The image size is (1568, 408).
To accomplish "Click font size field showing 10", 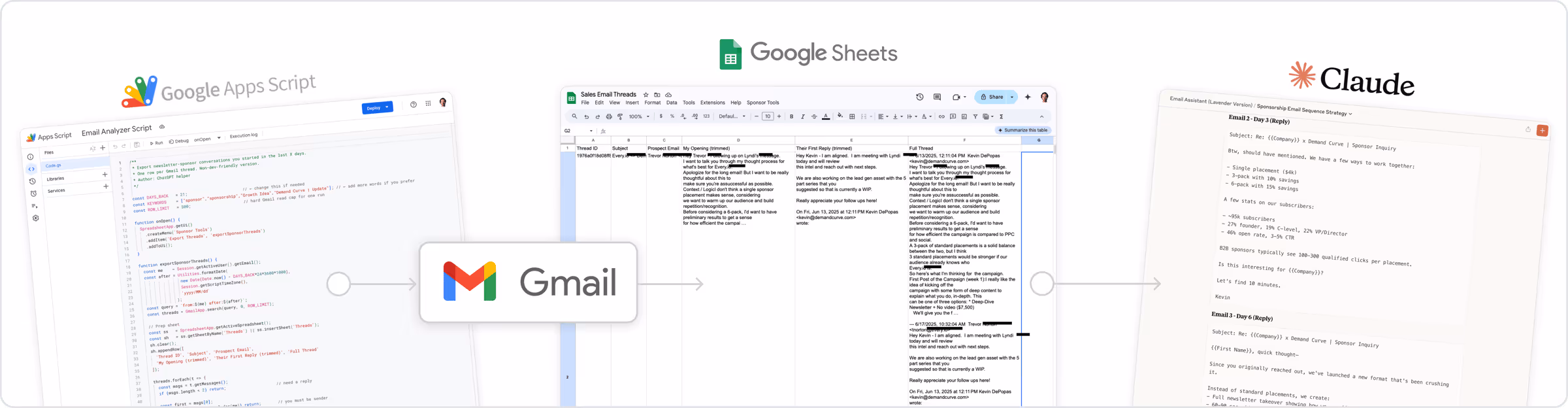I will (768, 116).
